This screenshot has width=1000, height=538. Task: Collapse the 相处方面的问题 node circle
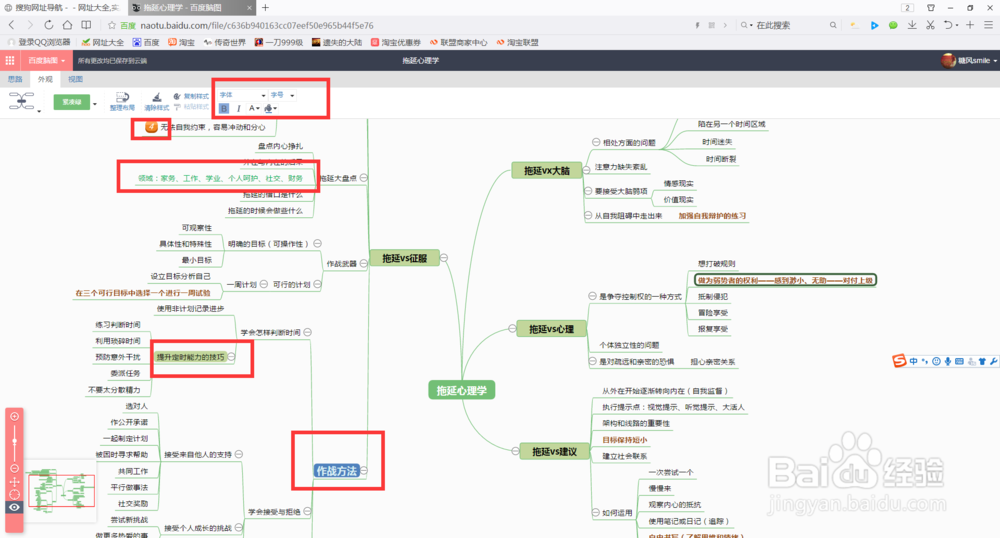pos(596,142)
